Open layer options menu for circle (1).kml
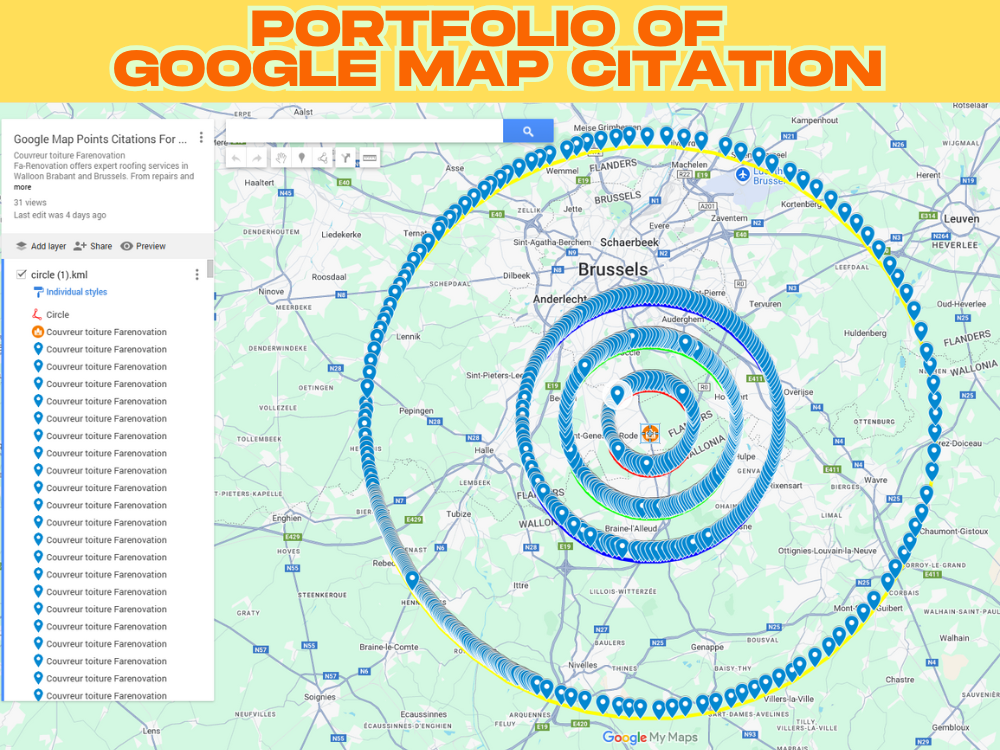This screenshot has width=1000, height=750. click(196, 274)
